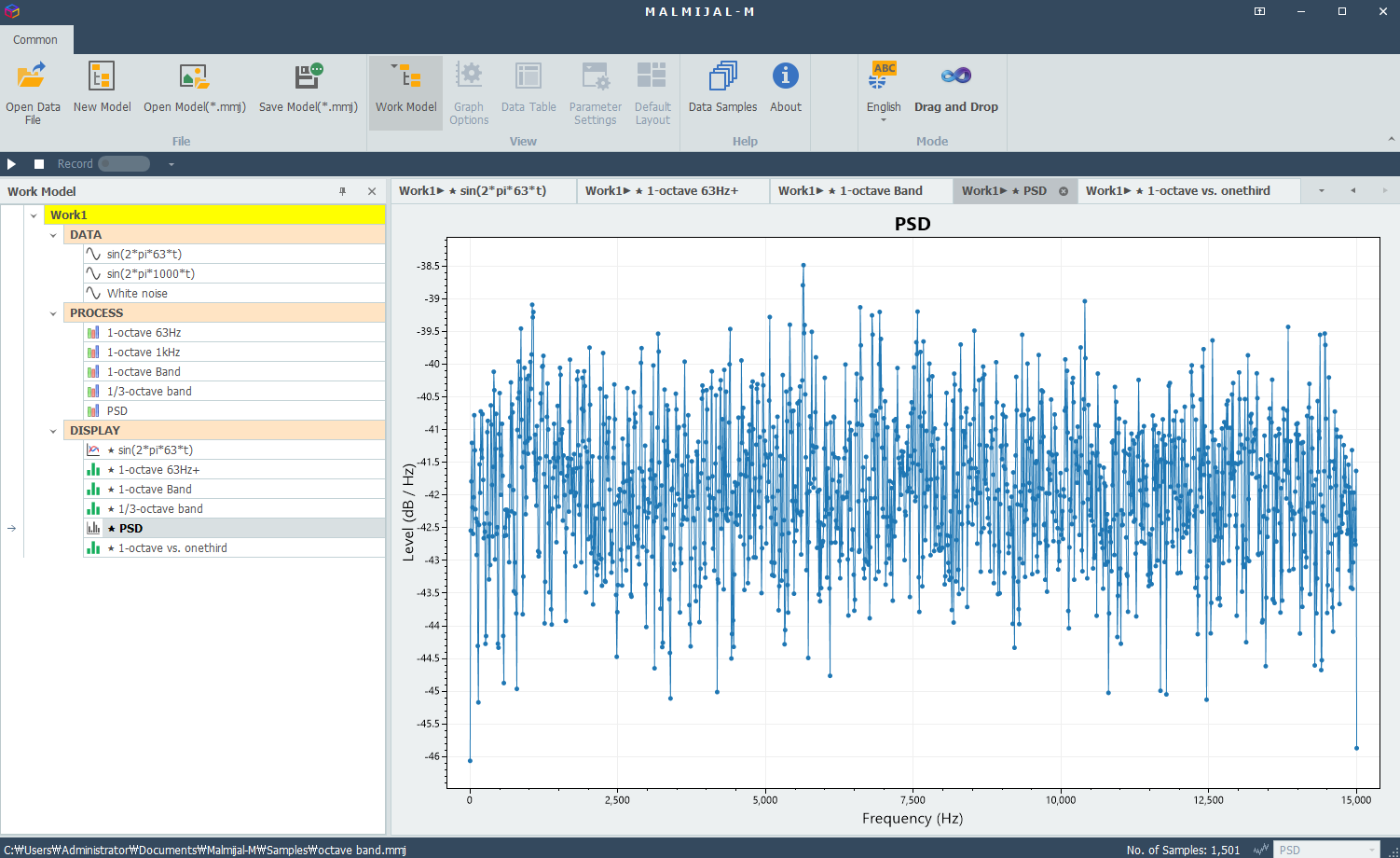Select 1-octave Band process item
Viewport: 1400px width, 858px height.
point(234,371)
